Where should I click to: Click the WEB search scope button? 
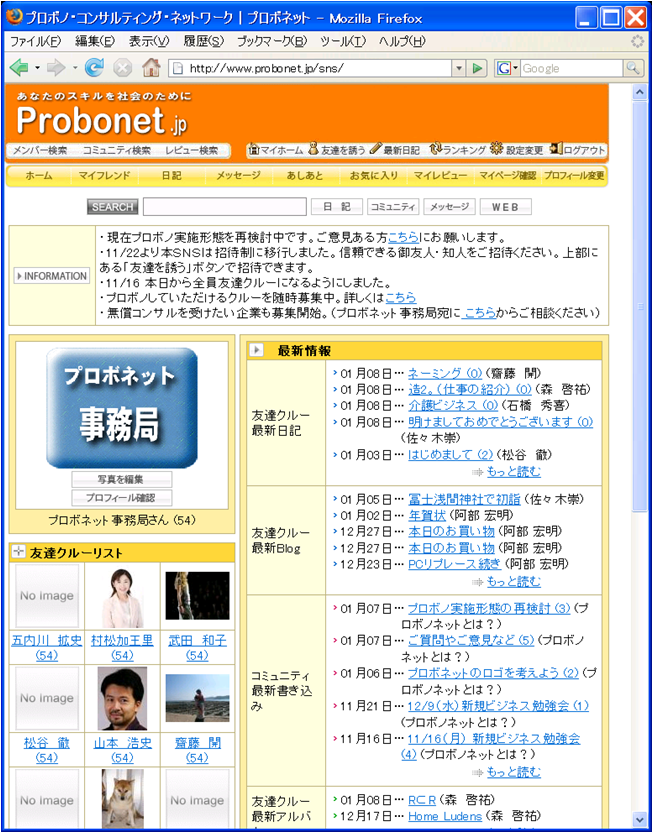pos(505,207)
